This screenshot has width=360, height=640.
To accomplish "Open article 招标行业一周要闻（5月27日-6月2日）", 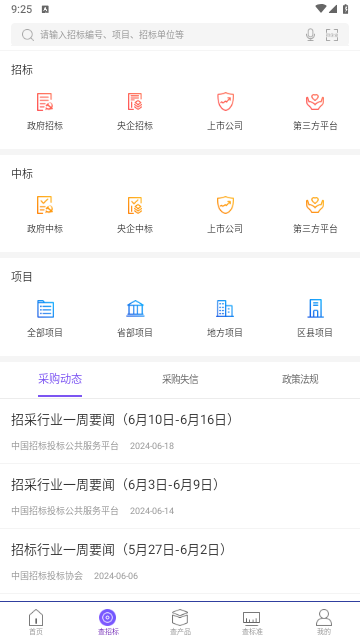I will pyautogui.click(x=180, y=562).
